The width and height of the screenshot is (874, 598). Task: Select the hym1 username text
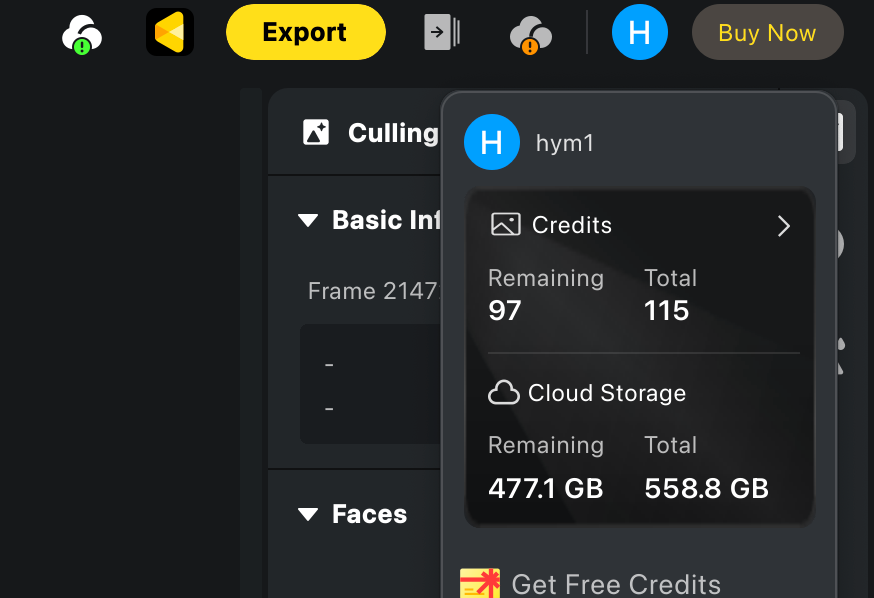click(x=565, y=143)
